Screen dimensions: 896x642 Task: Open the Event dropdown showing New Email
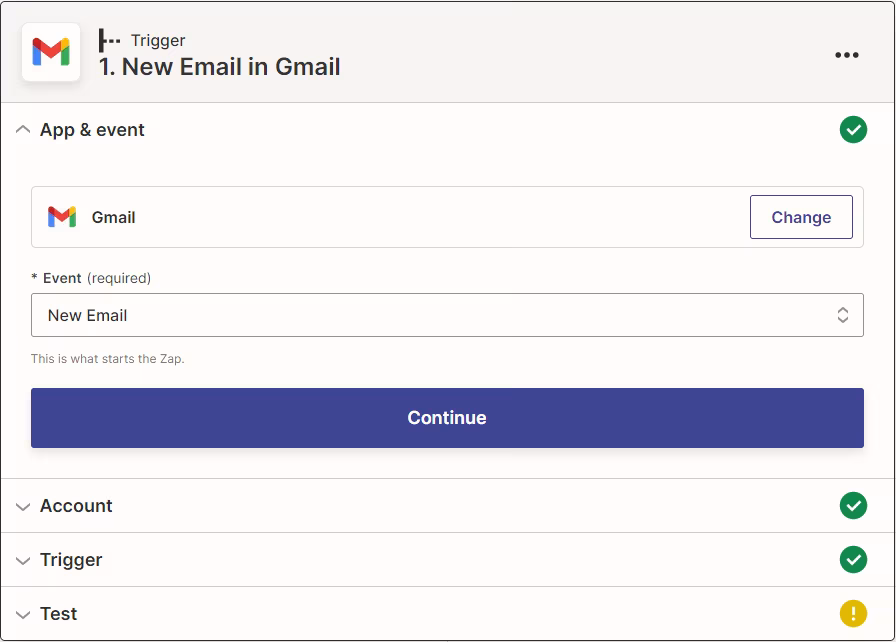click(x=447, y=315)
